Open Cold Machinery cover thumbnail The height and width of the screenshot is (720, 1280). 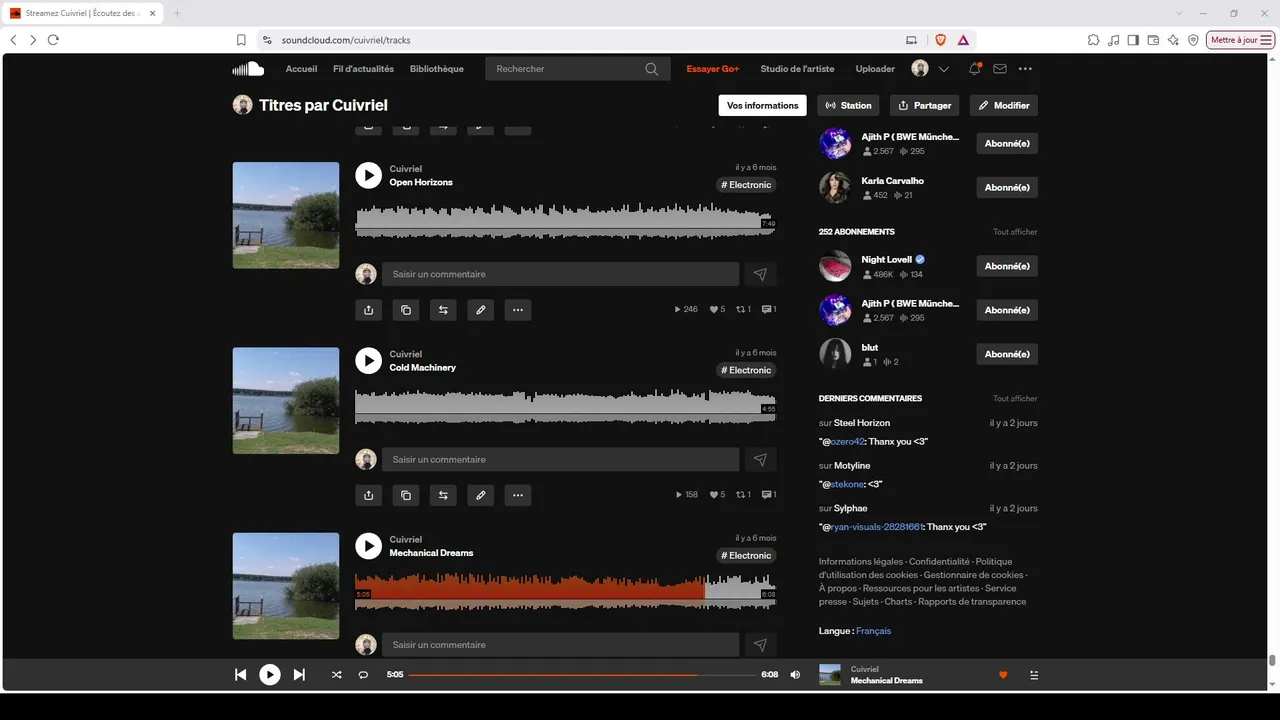coord(286,400)
